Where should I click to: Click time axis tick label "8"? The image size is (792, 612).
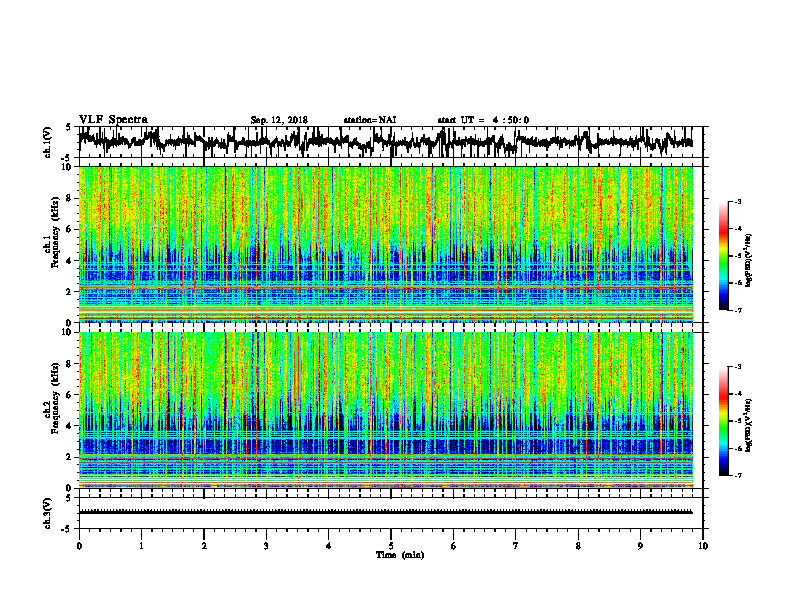click(578, 546)
